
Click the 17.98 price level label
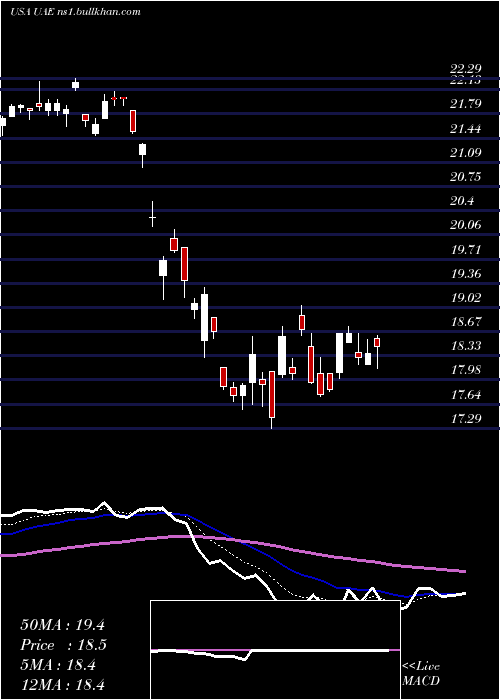(466, 370)
